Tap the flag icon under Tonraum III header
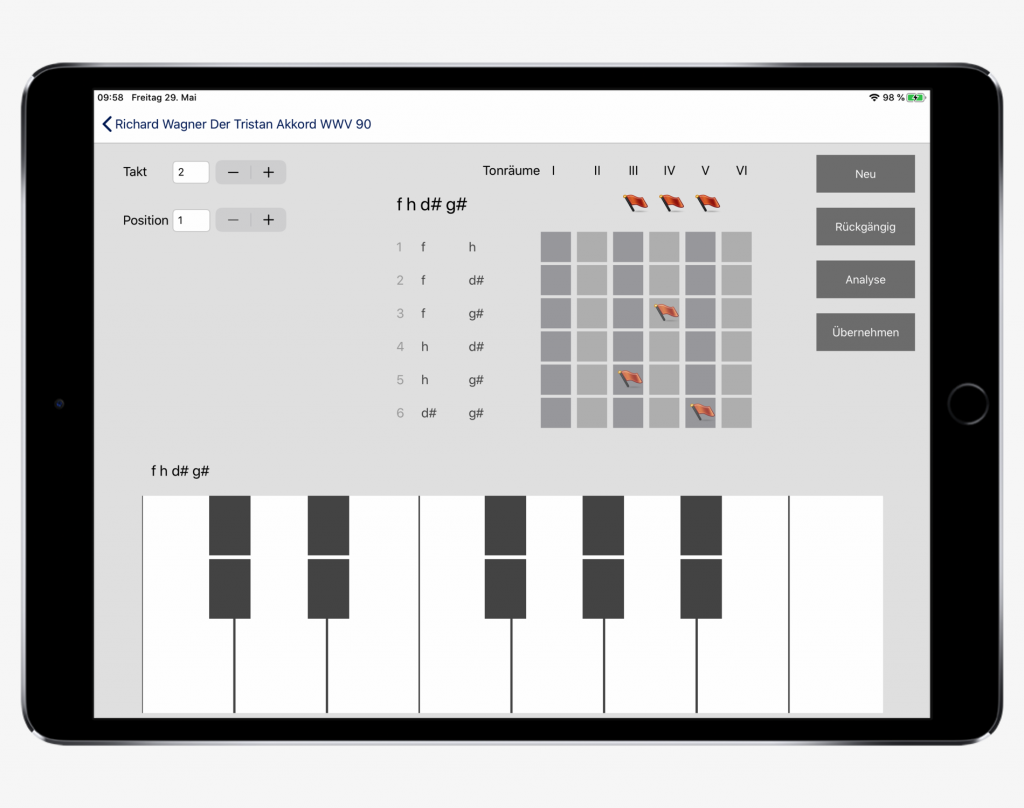The width and height of the screenshot is (1024, 808). pos(636,203)
